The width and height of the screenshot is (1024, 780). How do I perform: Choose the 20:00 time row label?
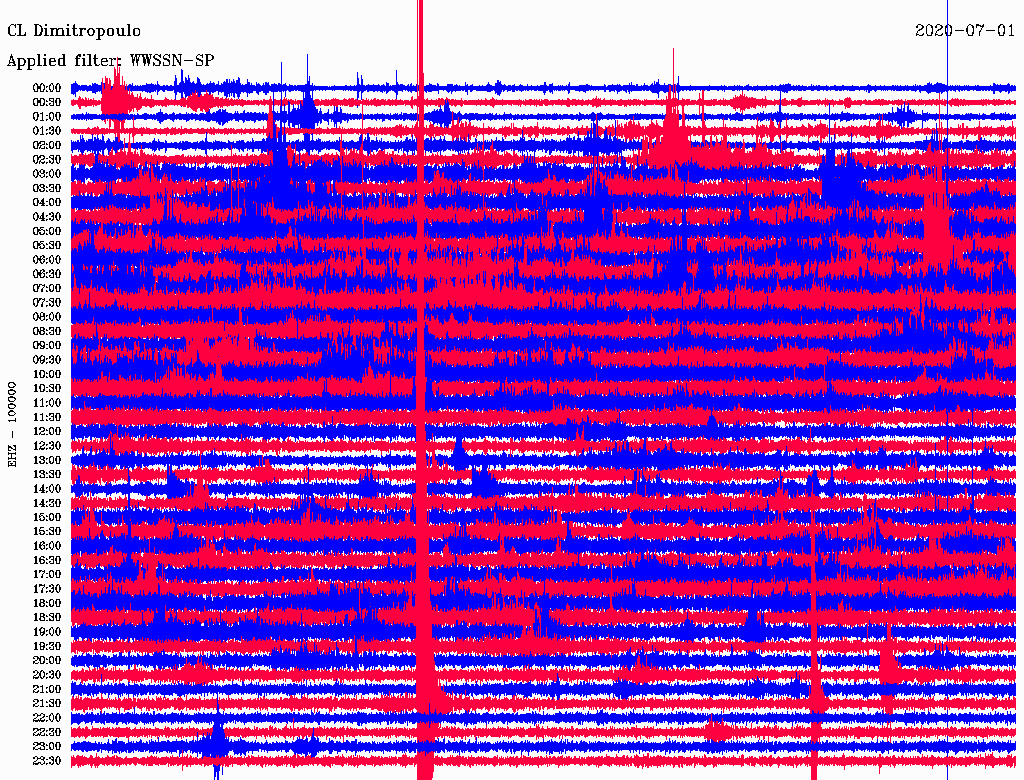point(47,660)
